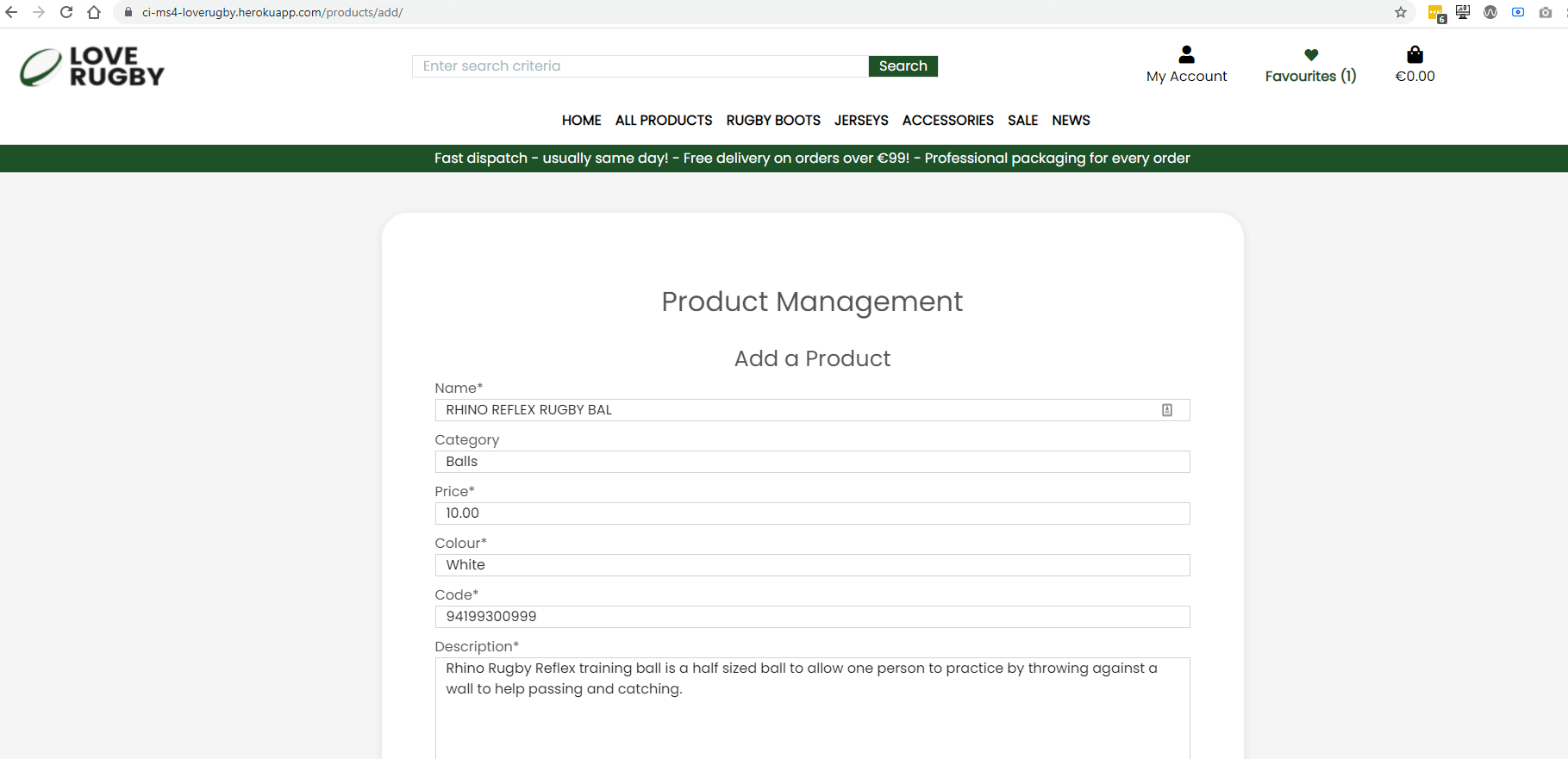Screen dimensions: 1568x759
Task: Click the Product Management heading
Action: [812, 302]
